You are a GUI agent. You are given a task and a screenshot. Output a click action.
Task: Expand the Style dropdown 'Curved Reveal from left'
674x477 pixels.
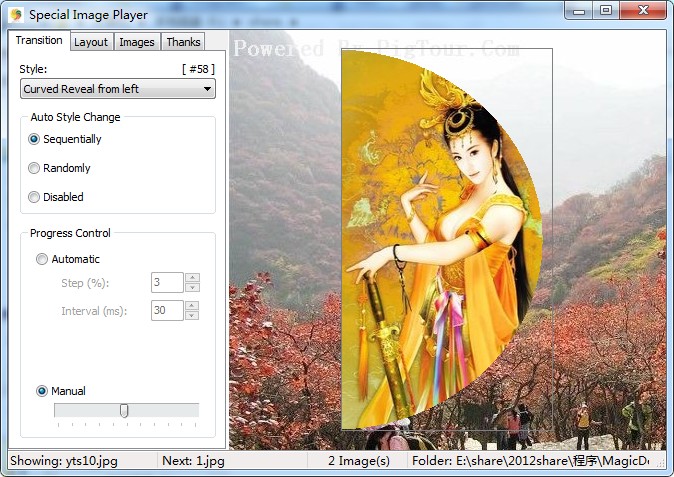tap(118, 89)
